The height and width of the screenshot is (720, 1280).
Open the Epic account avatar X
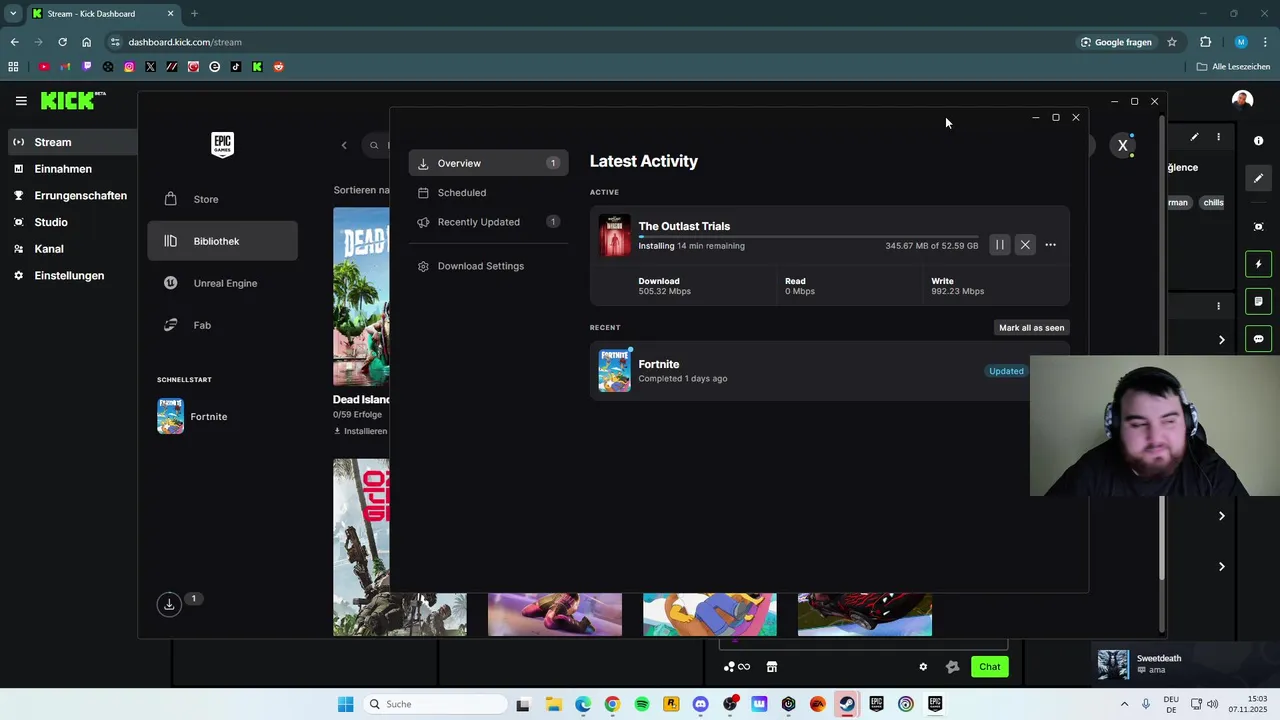pyautogui.click(x=1123, y=145)
